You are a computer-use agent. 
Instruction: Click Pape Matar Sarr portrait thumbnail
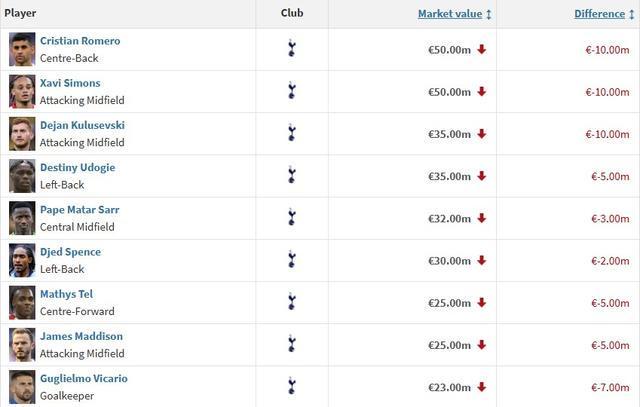coord(22,218)
